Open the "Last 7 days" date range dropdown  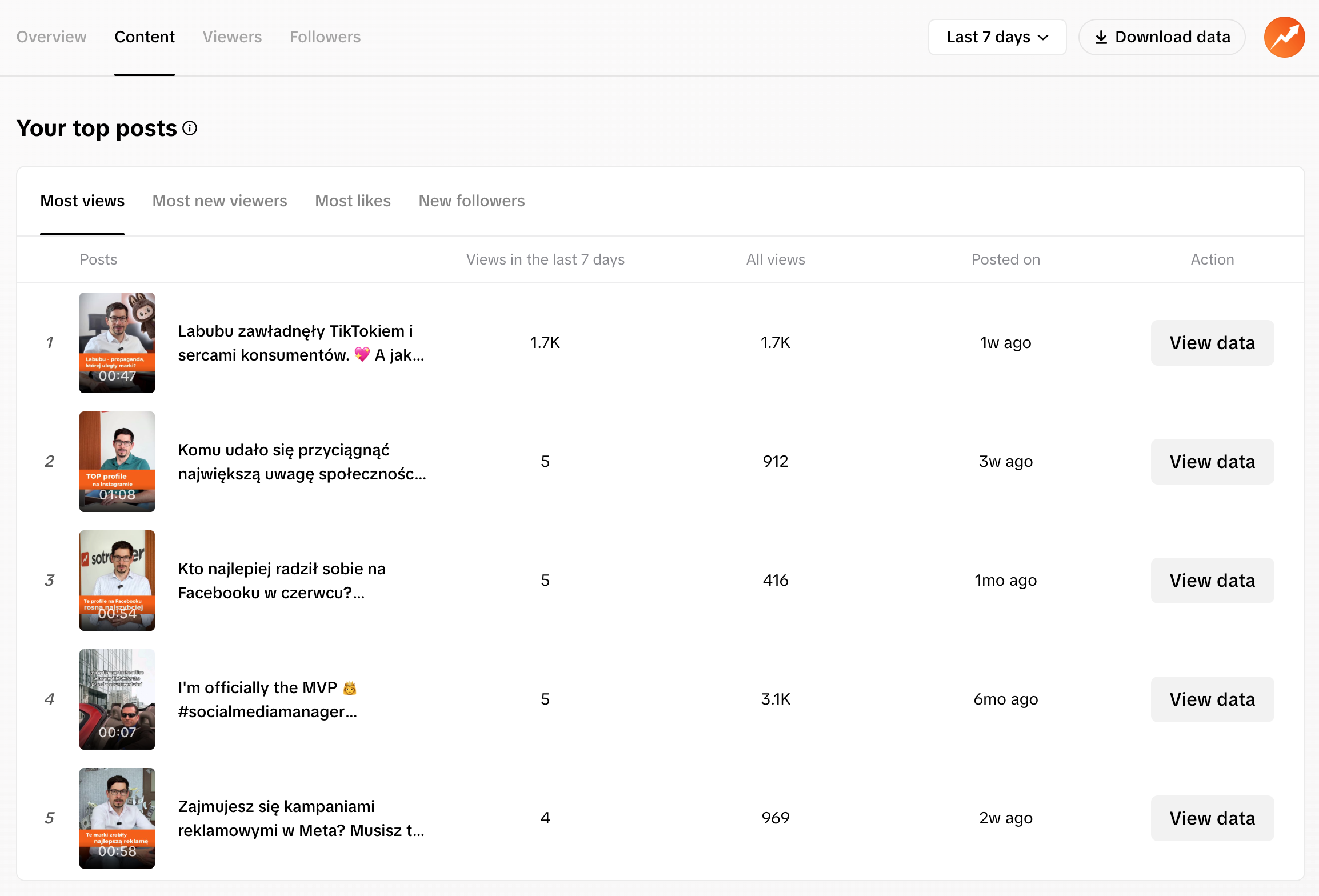[x=997, y=37]
